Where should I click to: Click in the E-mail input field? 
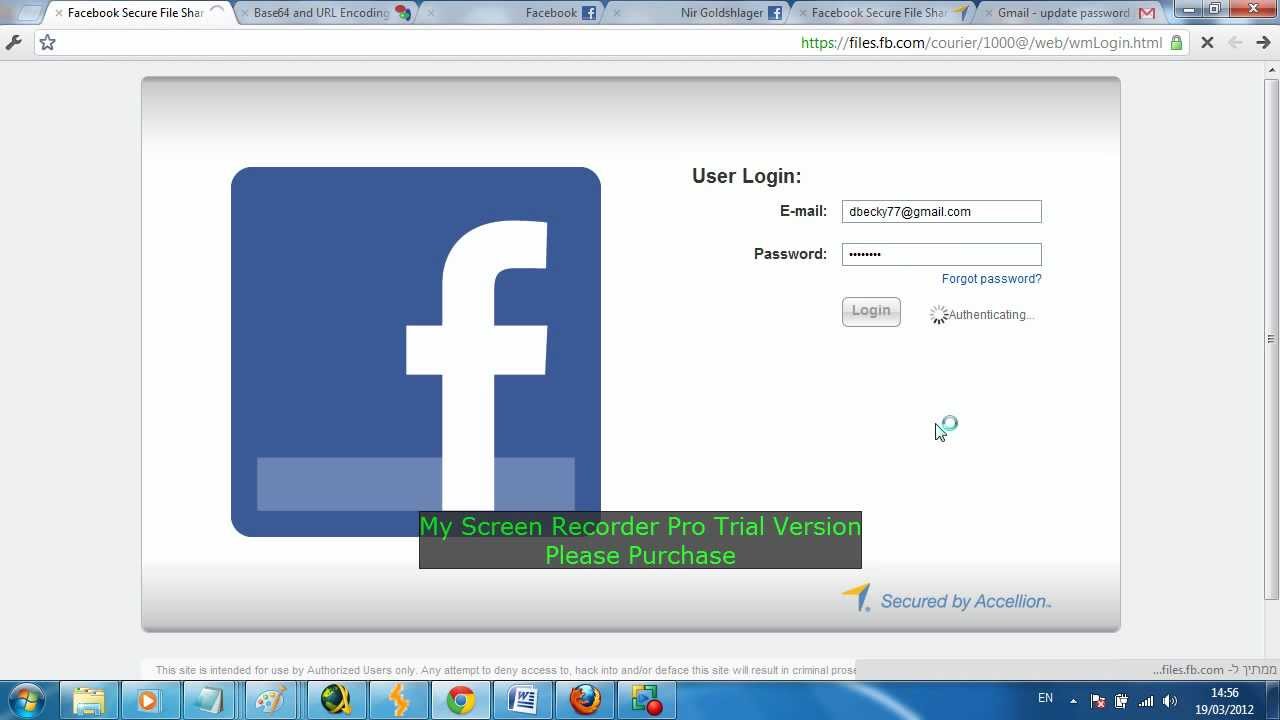tap(941, 211)
